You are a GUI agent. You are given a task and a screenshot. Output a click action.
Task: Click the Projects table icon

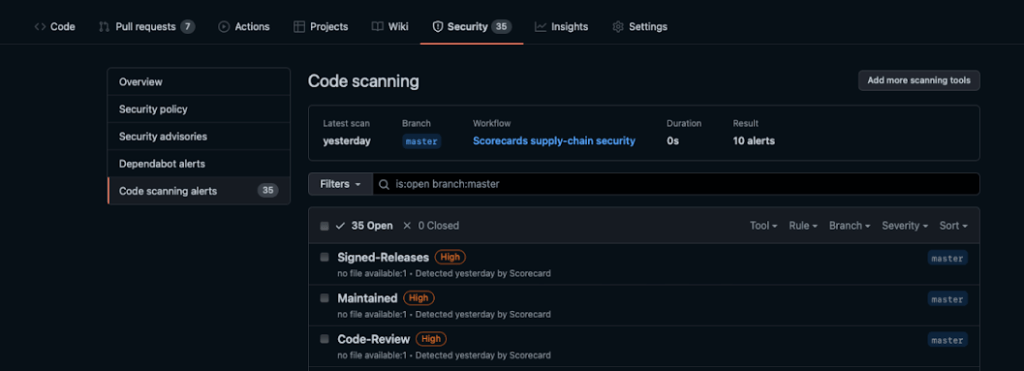299,27
